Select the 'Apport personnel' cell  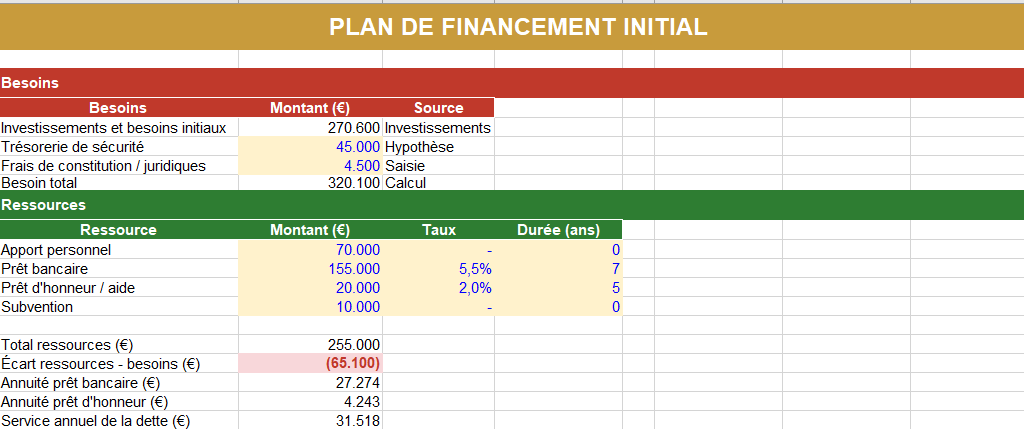coord(119,249)
